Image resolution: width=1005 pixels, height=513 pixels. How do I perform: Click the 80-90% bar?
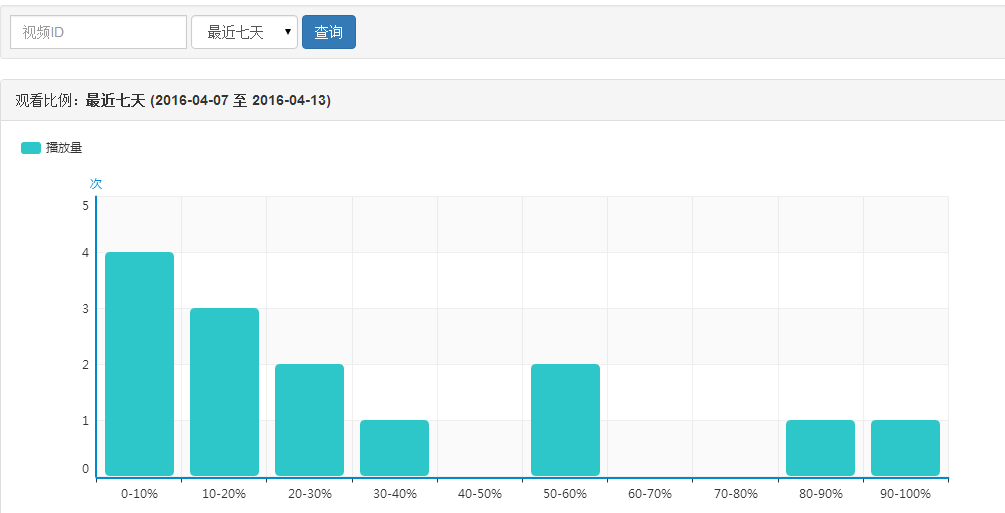pyautogui.click(x=820, y=448)
